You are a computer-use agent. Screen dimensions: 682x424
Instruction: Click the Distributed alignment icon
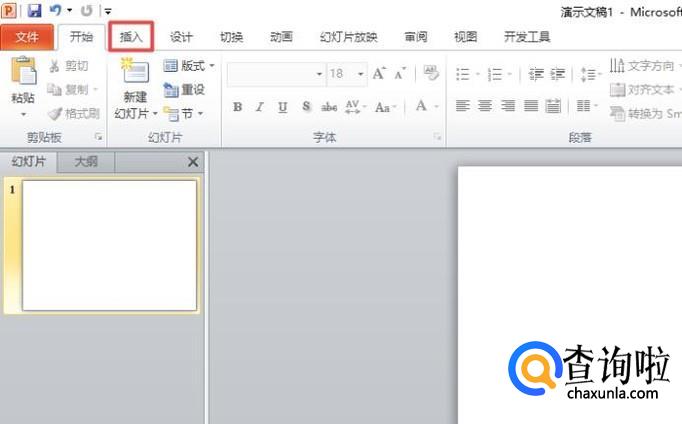click(x=553, y=106)
